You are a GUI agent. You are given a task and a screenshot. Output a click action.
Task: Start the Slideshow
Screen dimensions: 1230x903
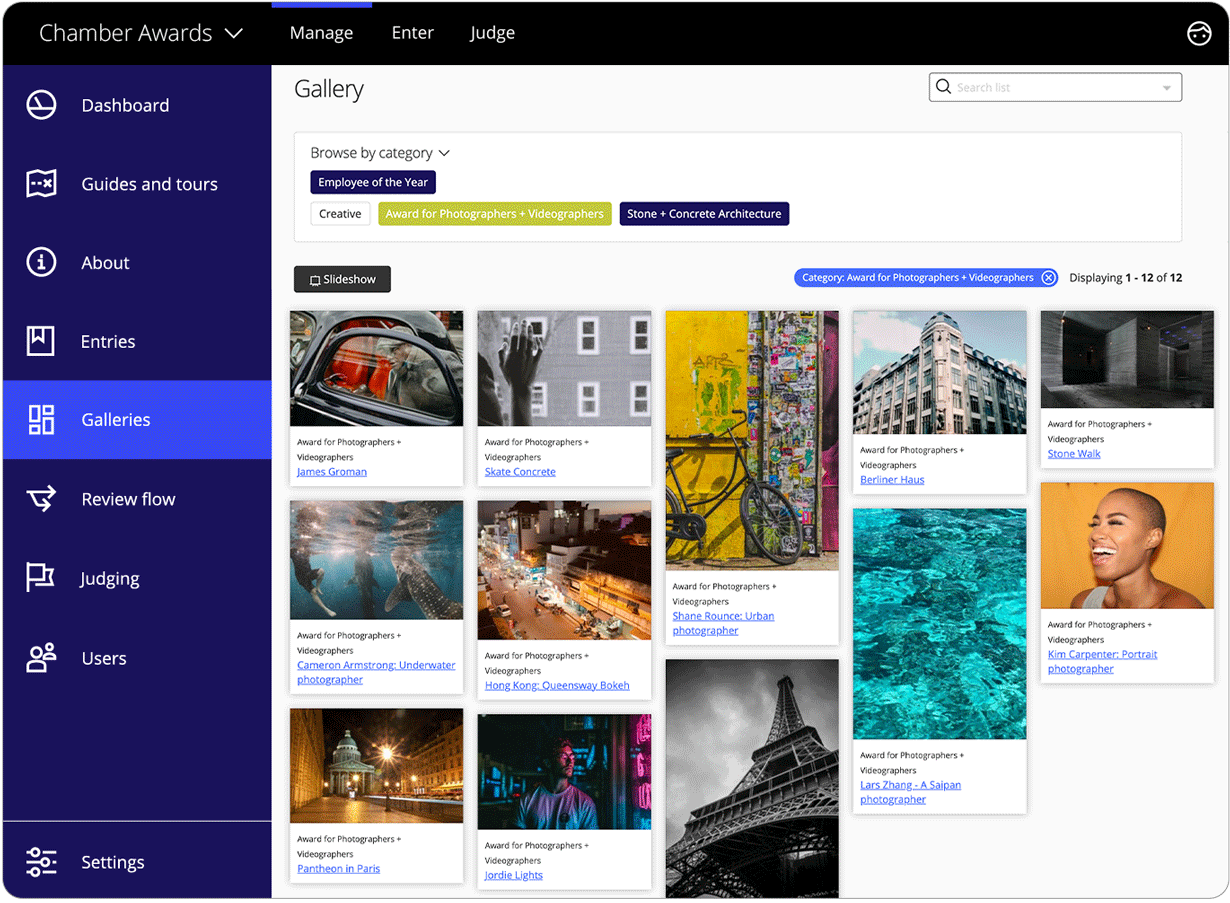point(342,279)
